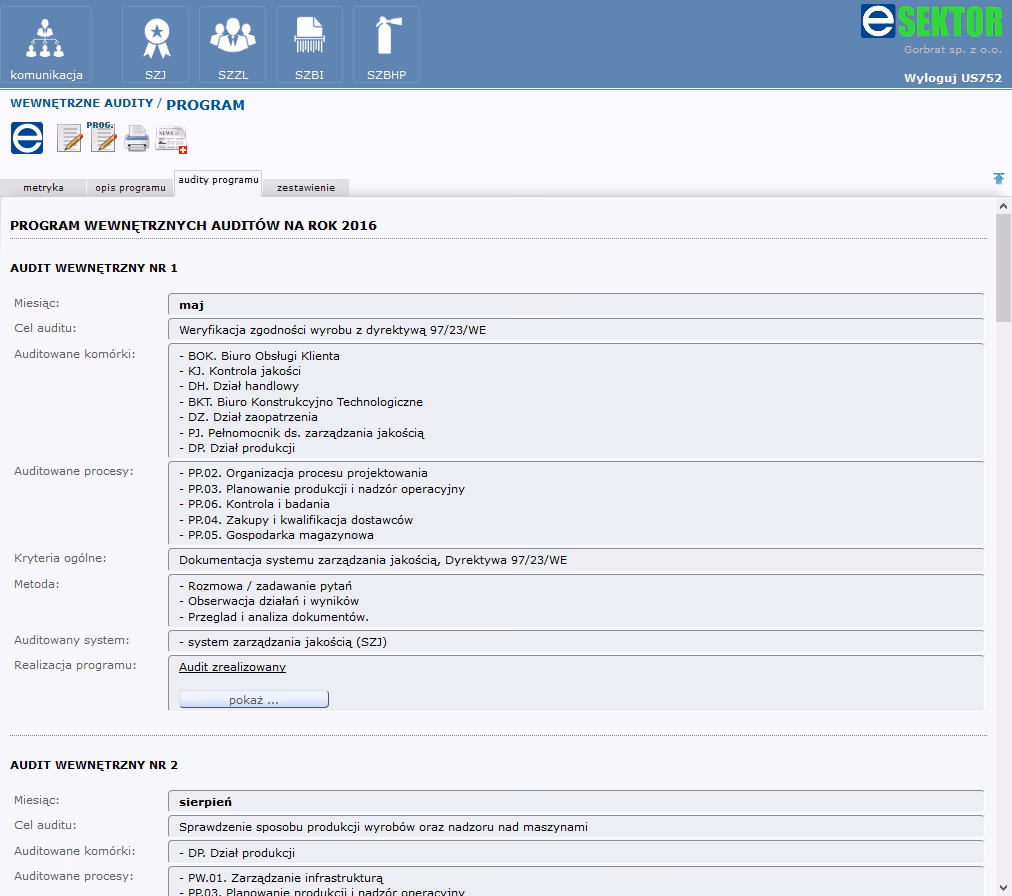The height and width of the screenshot is (896, 1012).
Task: Switch to the opis programu tab
Action: coord(130,188)
